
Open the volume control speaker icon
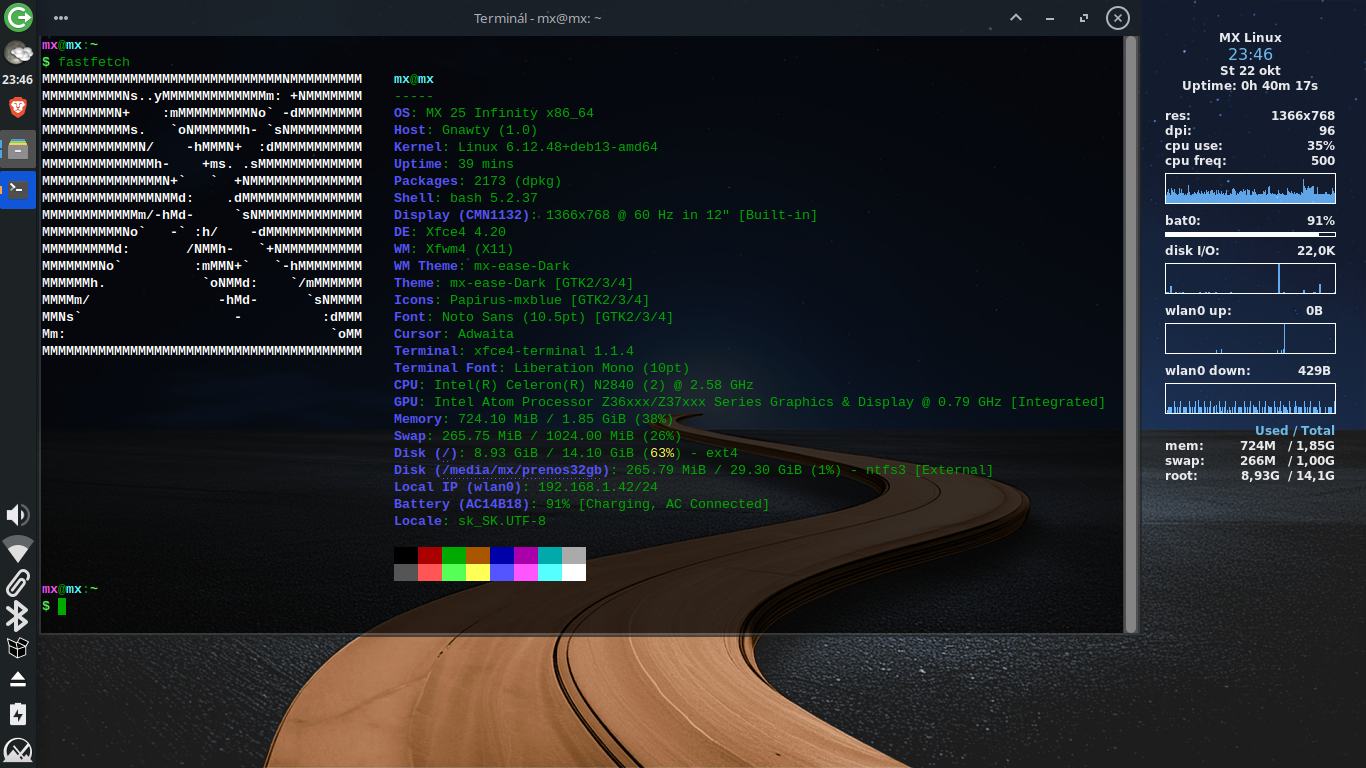coord(18,515)
